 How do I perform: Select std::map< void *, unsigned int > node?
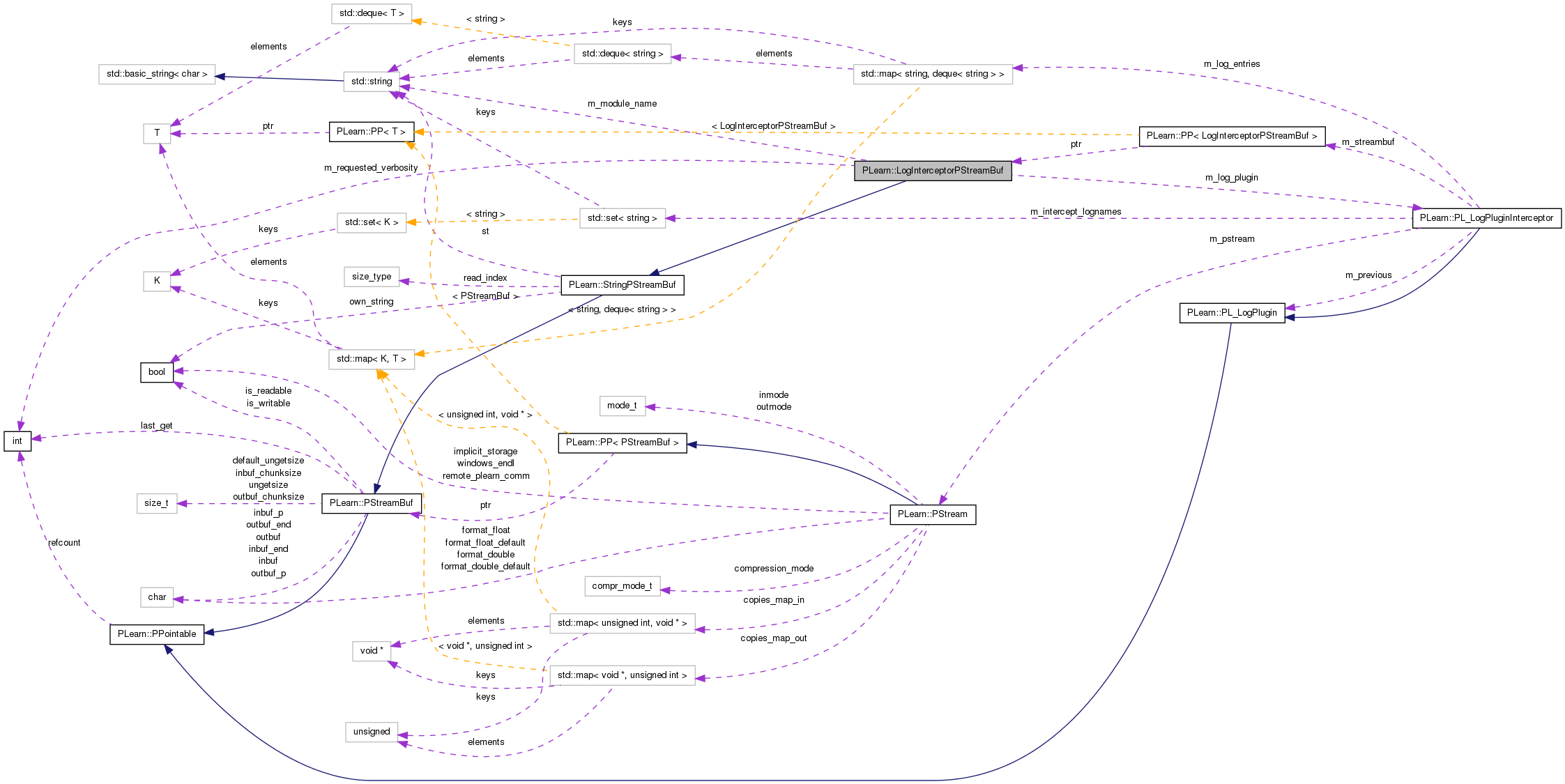click(622, 675)
